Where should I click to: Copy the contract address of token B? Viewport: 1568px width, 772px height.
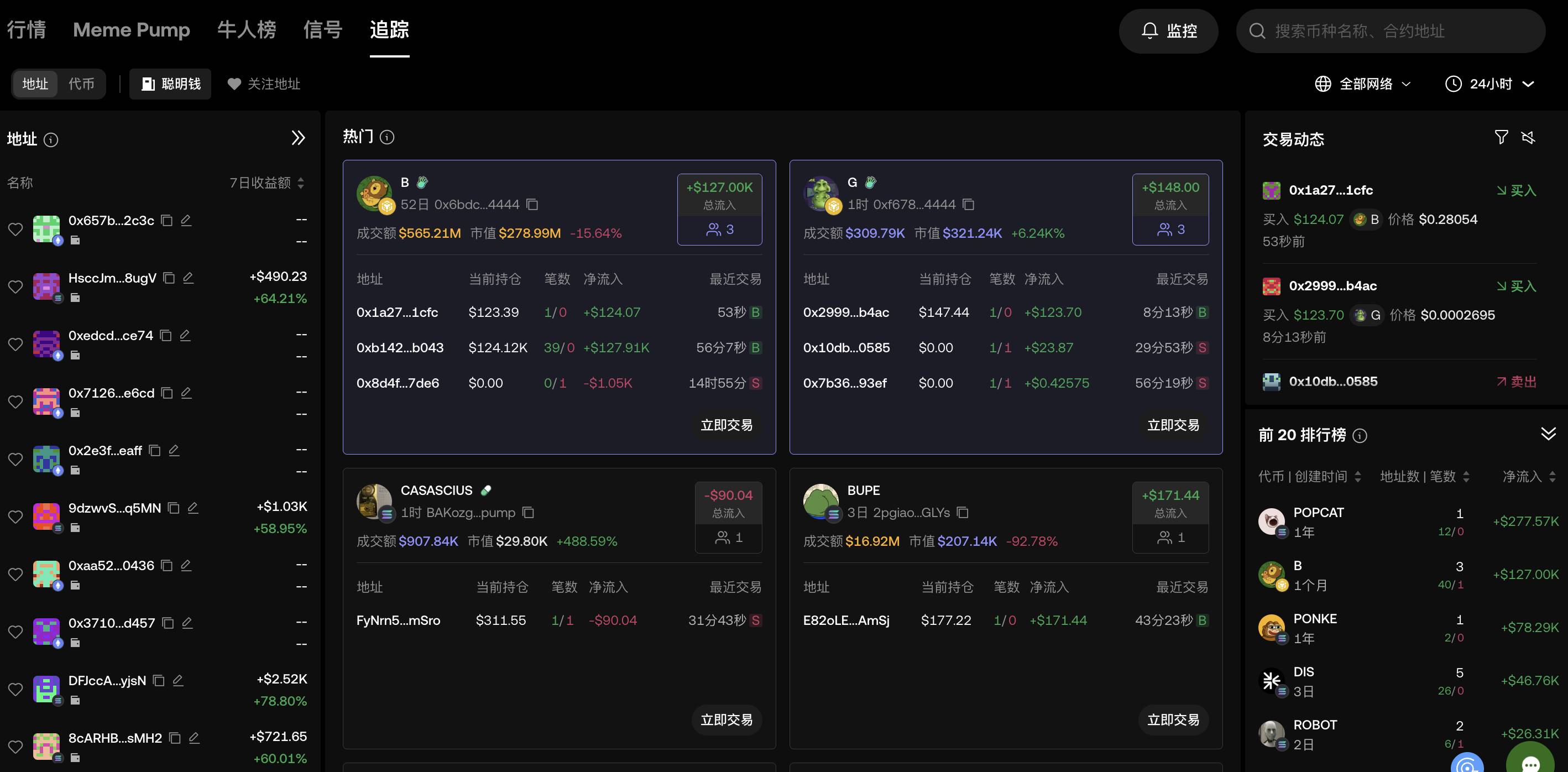pos(532,205)
